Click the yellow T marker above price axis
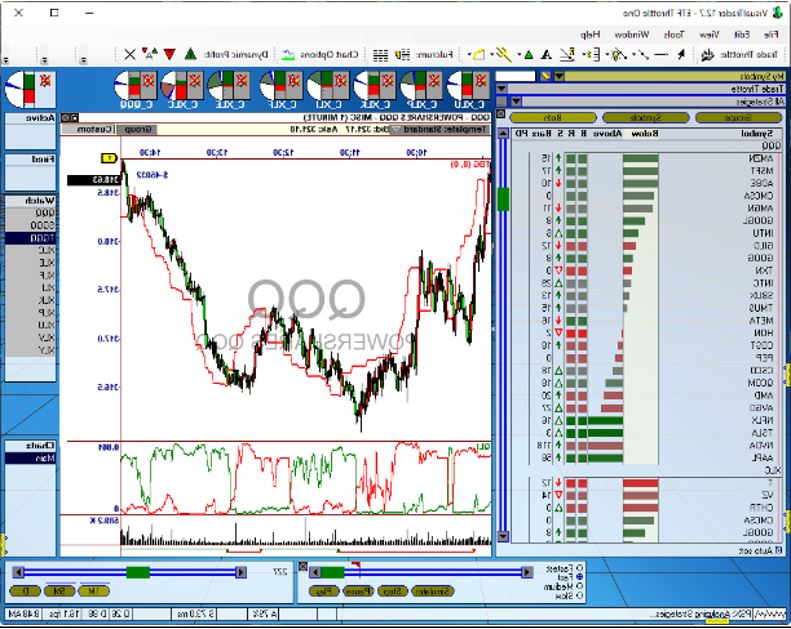 [x=109, y=158]
